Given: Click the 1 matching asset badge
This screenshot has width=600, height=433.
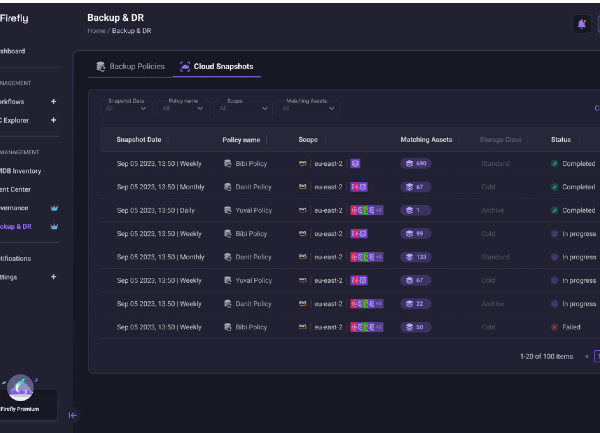Looking at the screenshot, I should coord(416,210).
